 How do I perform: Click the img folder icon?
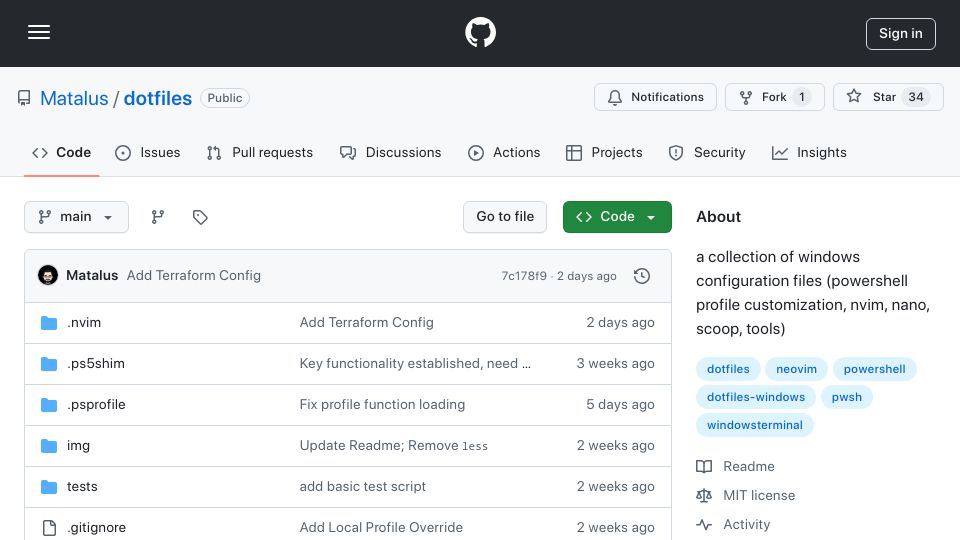pos(49,446)
